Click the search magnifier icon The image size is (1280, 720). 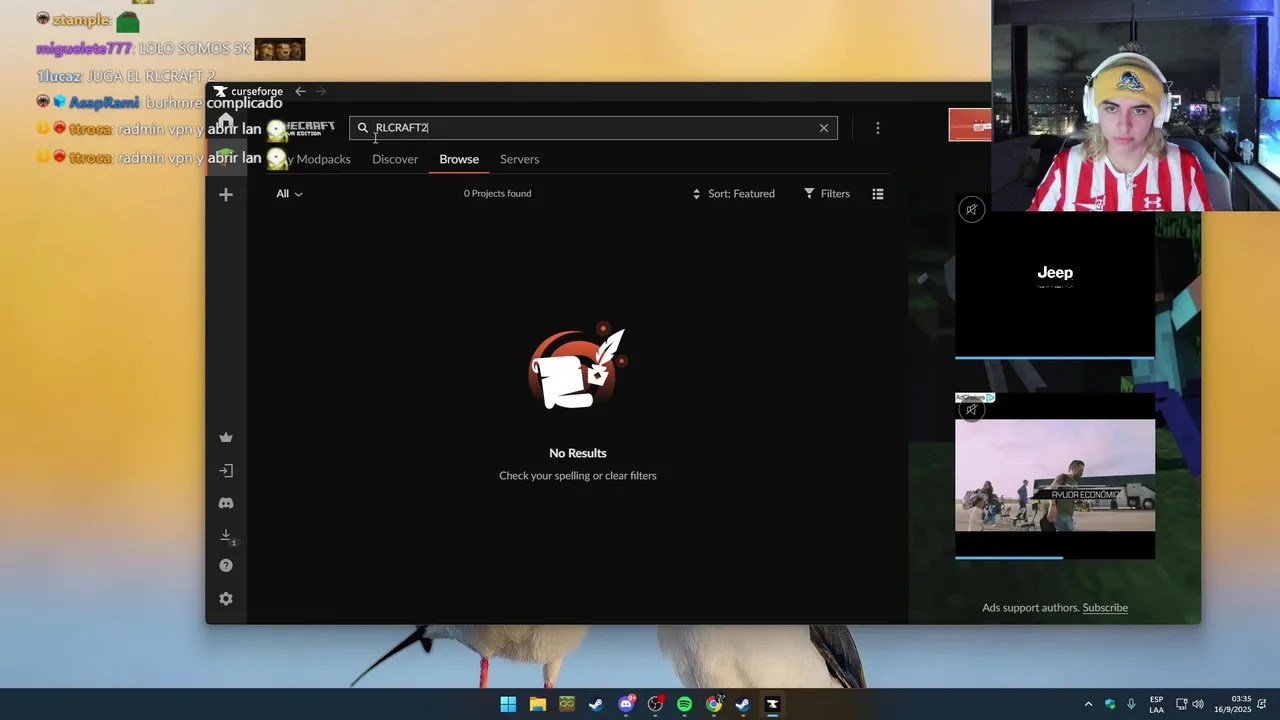pos(363,128)
